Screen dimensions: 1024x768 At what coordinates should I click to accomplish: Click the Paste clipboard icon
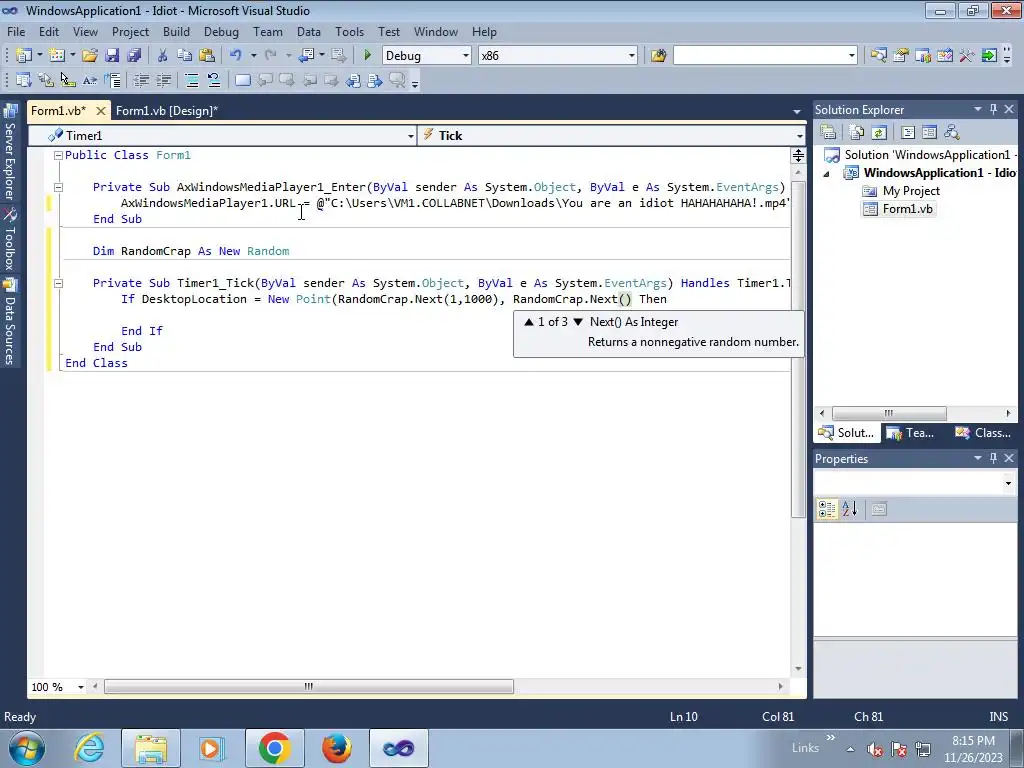pos(207,56)
